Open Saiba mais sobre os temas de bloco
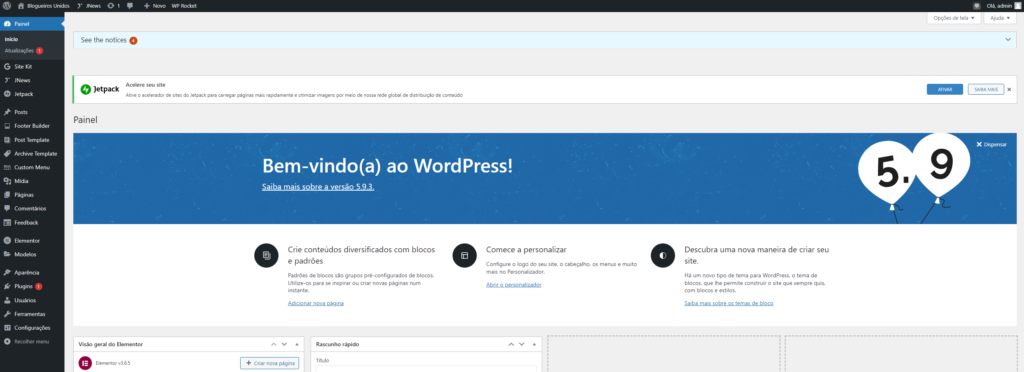 coord(729,303)
